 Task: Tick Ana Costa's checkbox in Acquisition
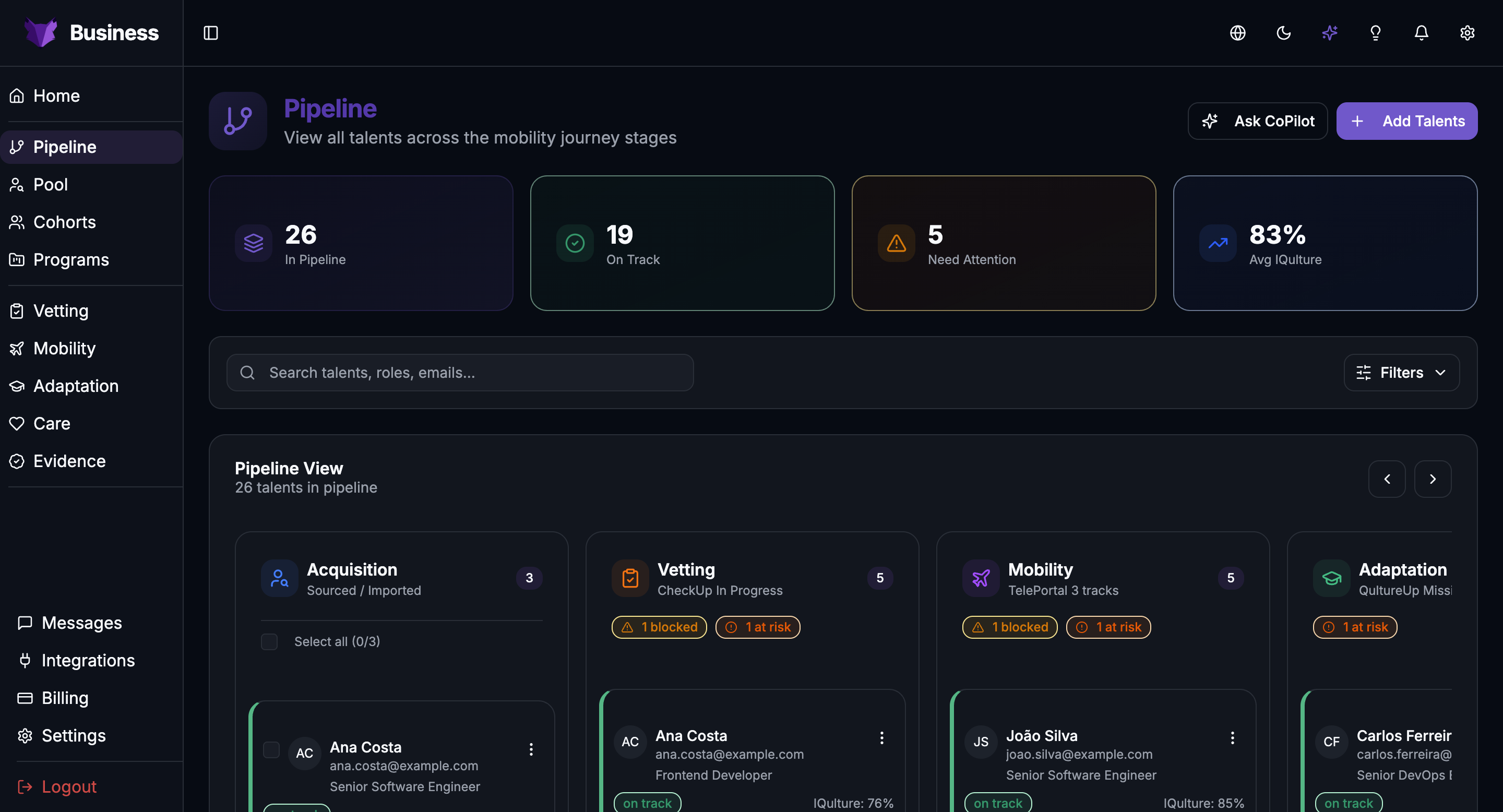click(x=271, y=749)
